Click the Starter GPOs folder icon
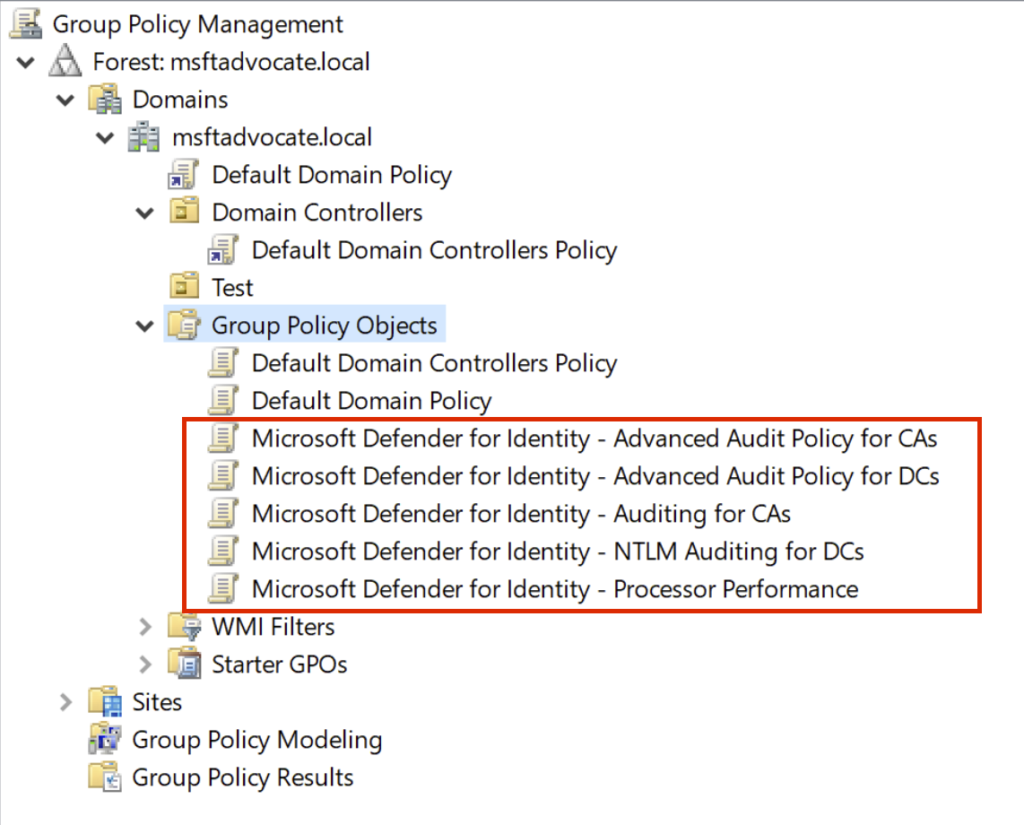 (x=184, y=665)
